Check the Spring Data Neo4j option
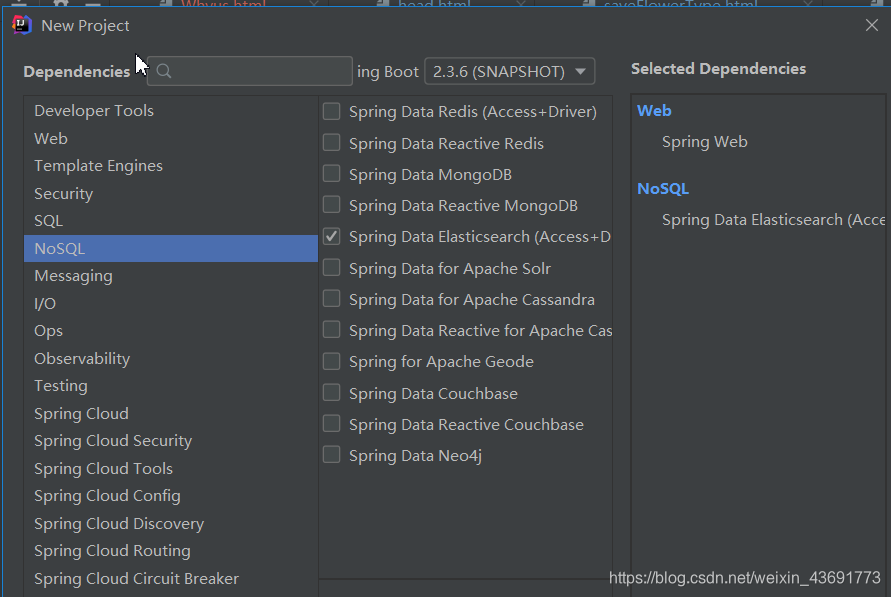The width and height of the screenshot is (891, 597). tap(332, 455)
